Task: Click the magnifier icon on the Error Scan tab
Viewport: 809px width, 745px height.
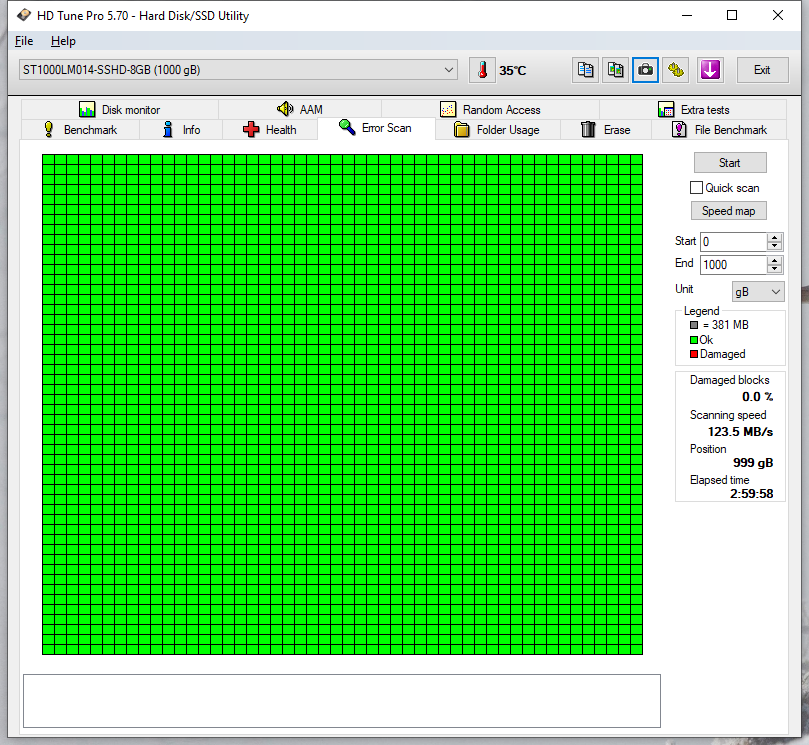Action: 346,128
